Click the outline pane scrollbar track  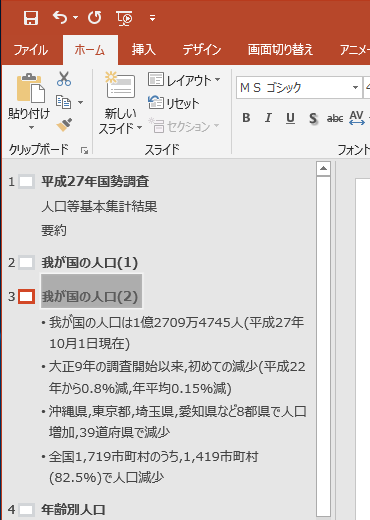coord(323,347)
